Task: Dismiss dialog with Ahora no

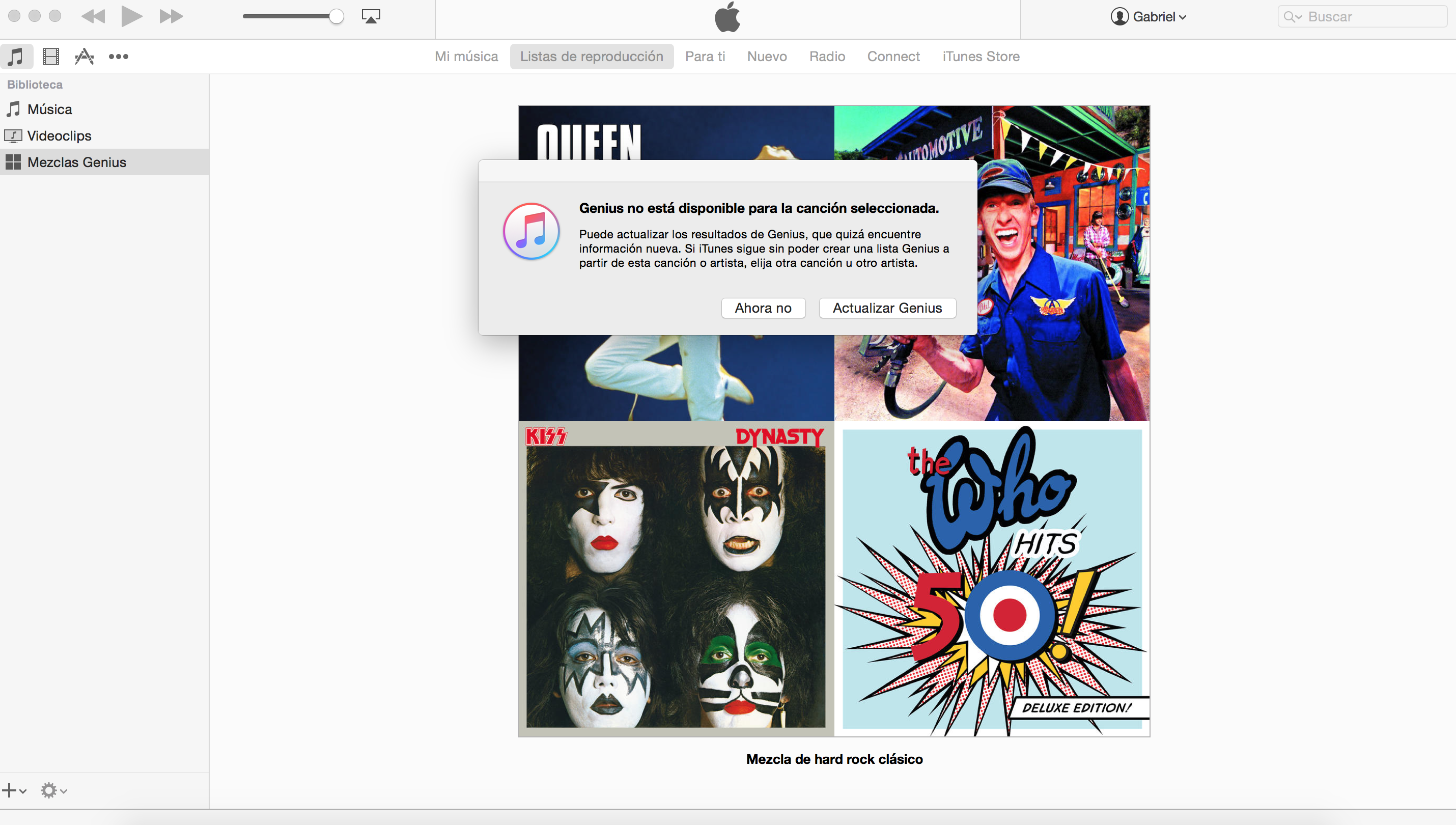Action: point(763,308)
